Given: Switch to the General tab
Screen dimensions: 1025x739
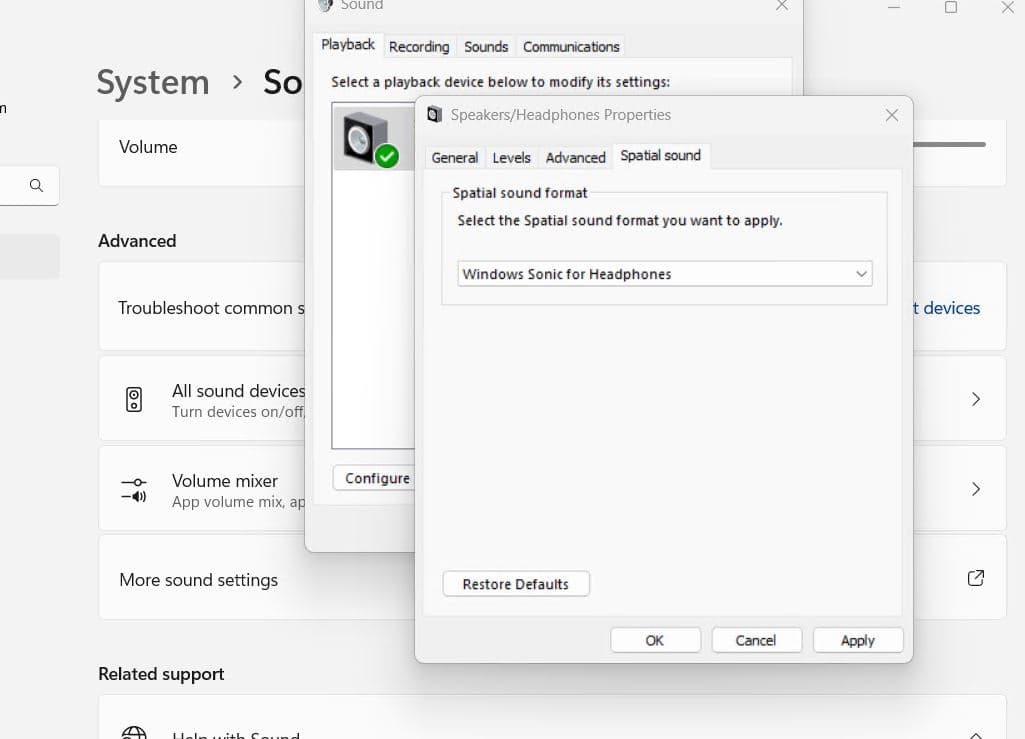Looking at the screenshot, I should coord(454,158).
